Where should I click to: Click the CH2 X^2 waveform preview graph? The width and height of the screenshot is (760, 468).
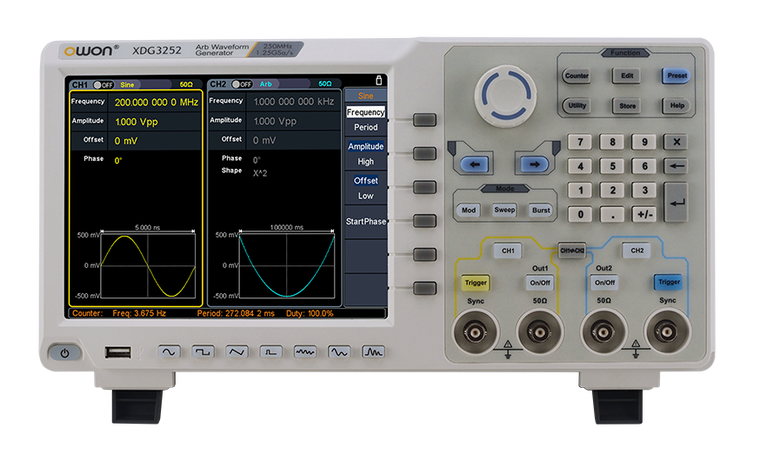click(x=287, y=266)
